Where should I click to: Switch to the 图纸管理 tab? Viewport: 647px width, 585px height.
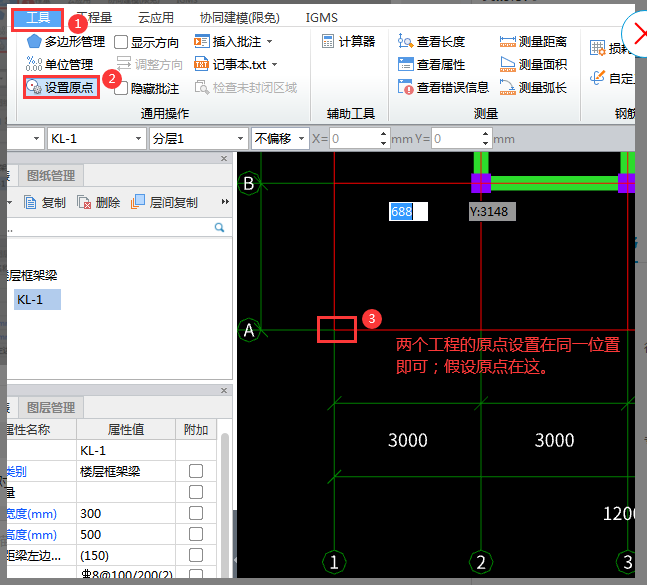(51, 176)
